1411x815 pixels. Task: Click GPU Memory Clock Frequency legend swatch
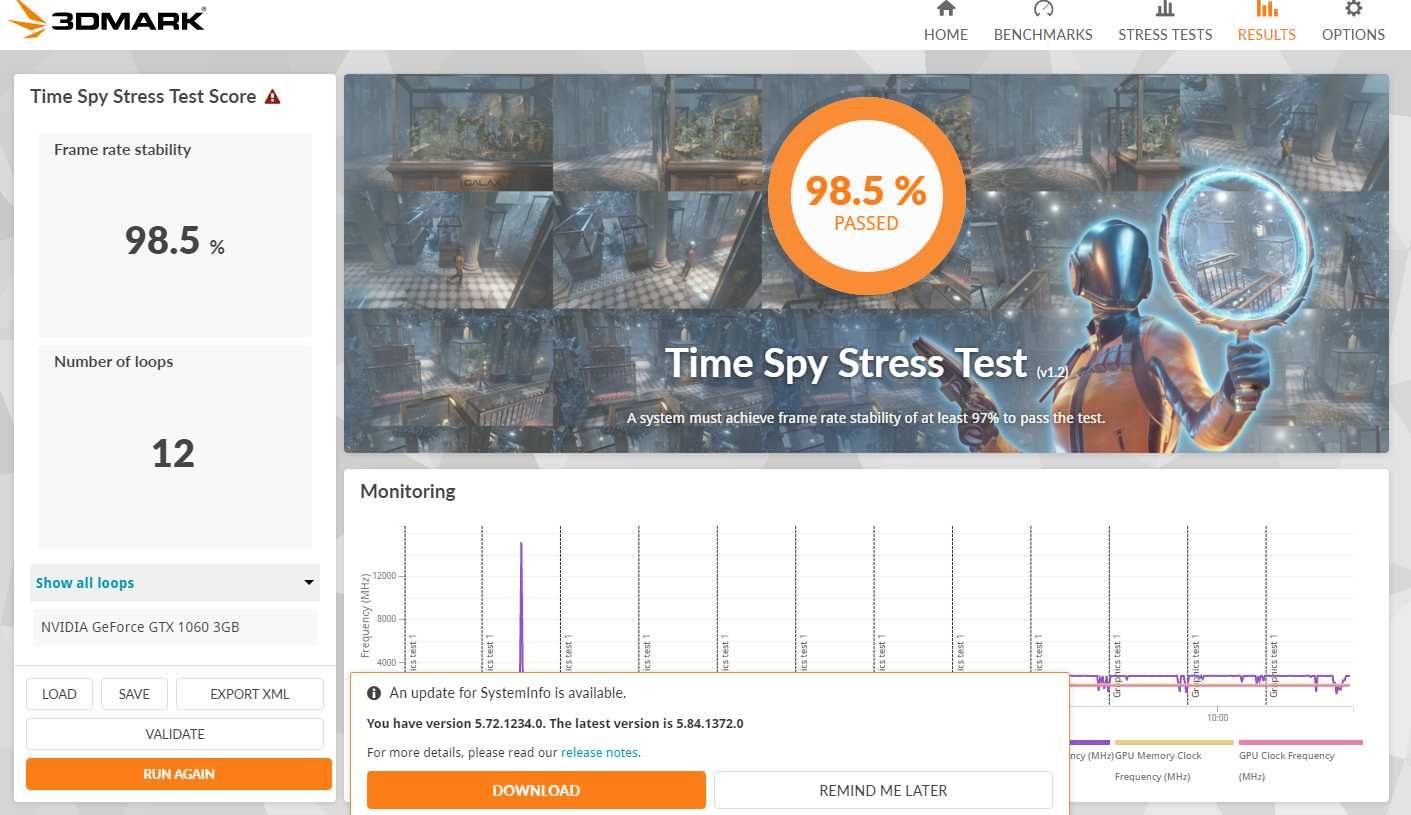pos(1174,743)
